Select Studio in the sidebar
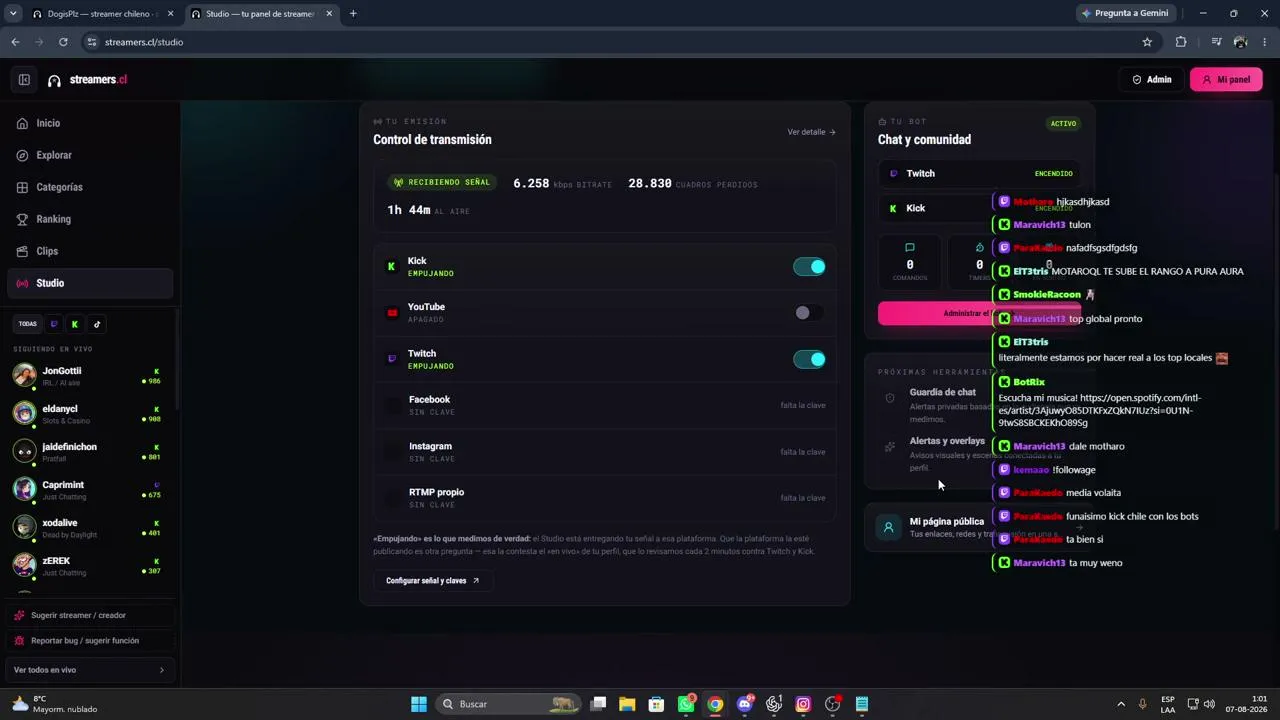1280x720 pixels. (x=90, y=283)
